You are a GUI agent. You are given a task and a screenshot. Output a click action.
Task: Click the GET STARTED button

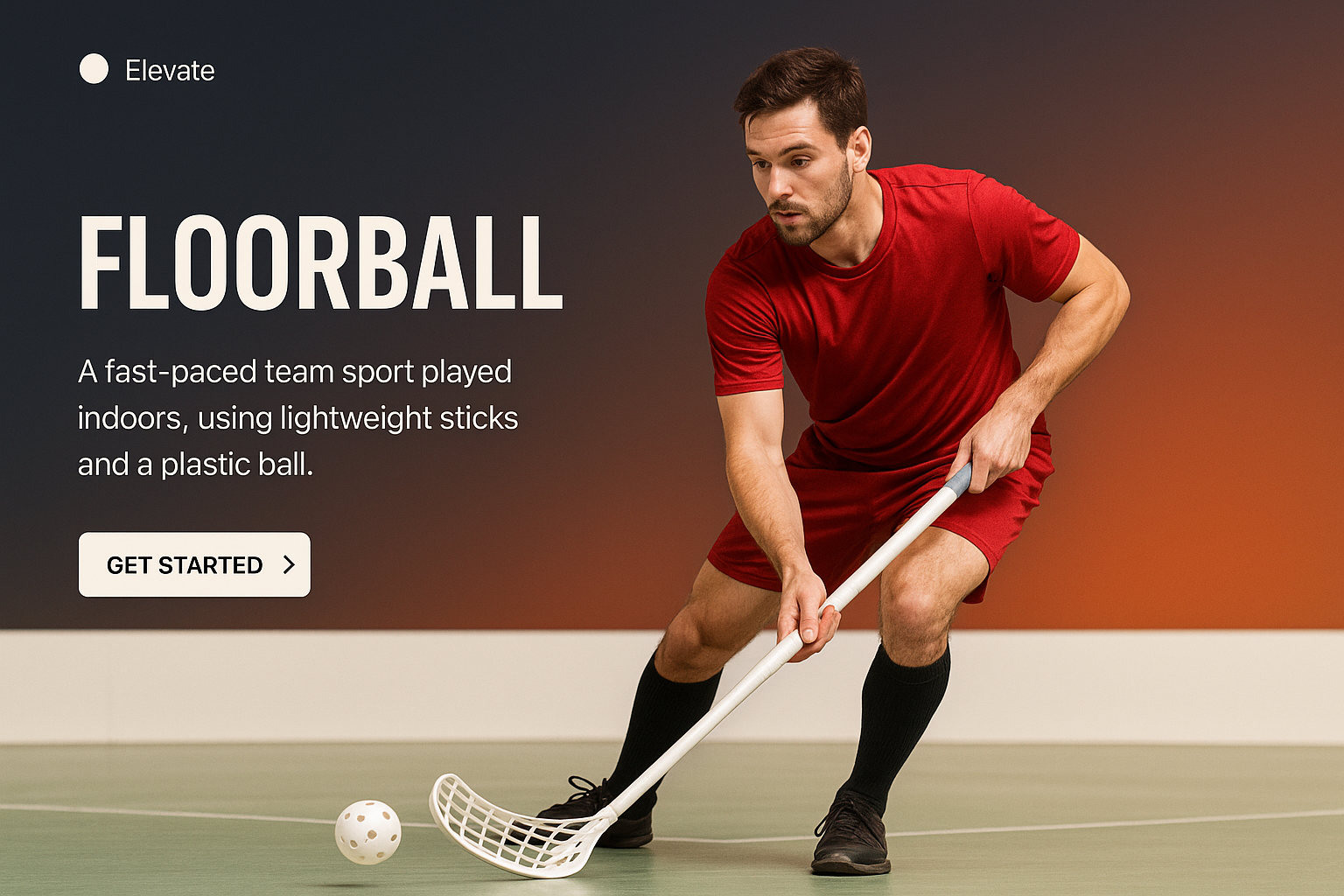194,564
